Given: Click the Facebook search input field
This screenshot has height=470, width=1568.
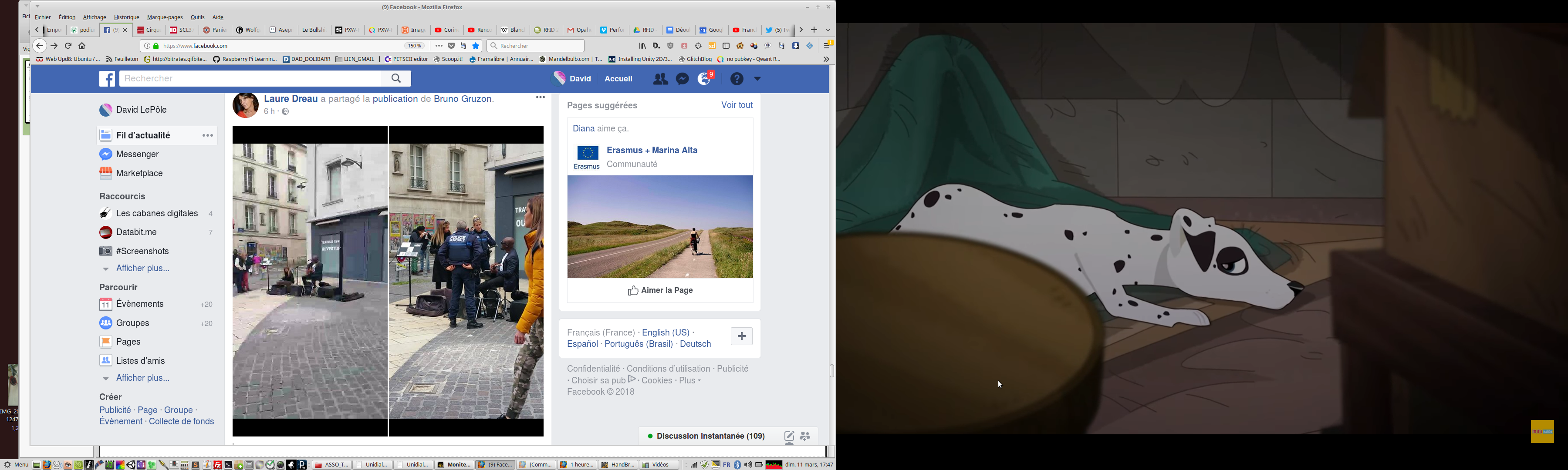Looking at the screenshot, I should tap(250, 79).
